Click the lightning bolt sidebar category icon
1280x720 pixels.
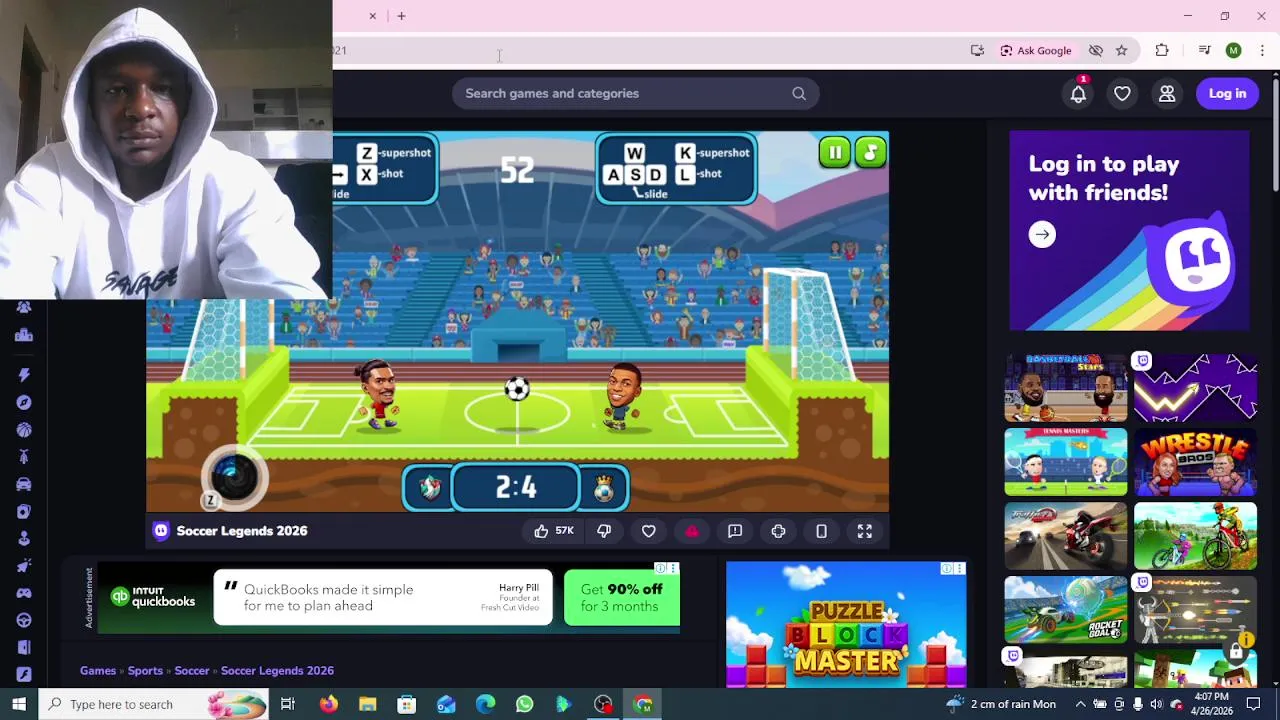[x=24, y=374]
